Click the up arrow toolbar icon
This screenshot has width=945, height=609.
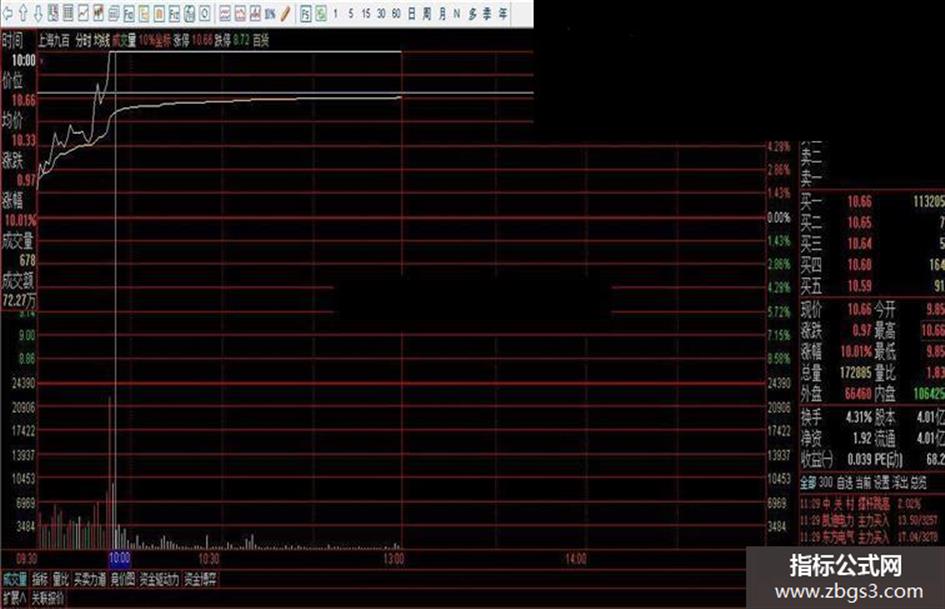click(x=23, y=13)
